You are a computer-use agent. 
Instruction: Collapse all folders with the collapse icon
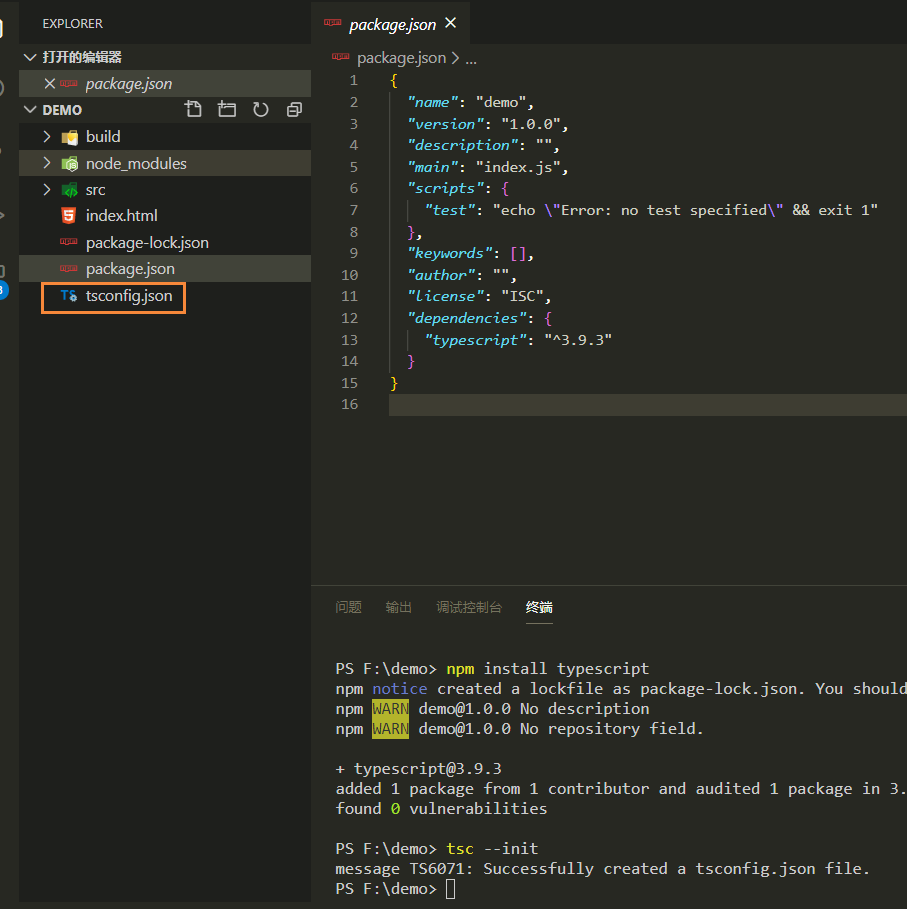click(x=294, y=110)
